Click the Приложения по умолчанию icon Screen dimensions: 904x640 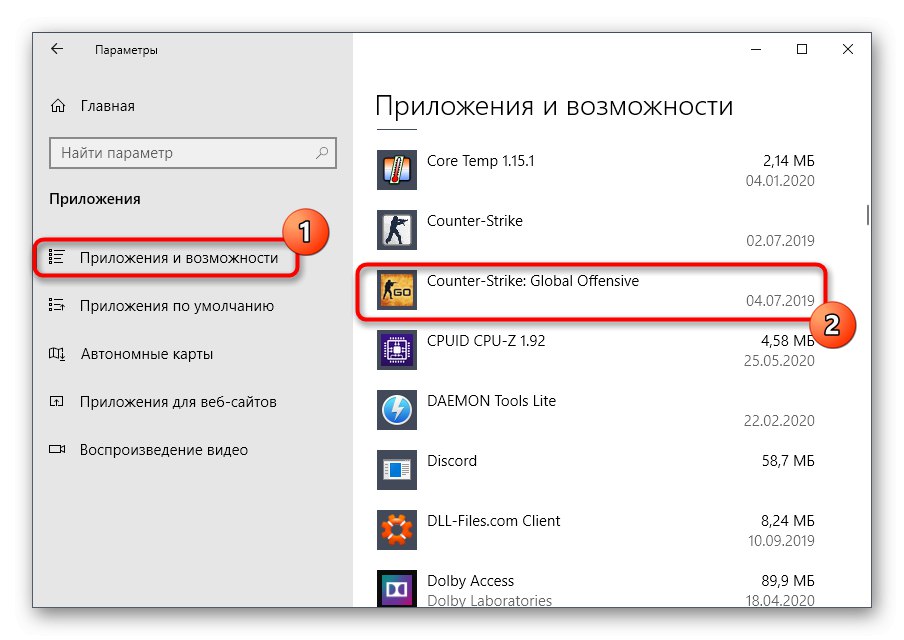56,305
